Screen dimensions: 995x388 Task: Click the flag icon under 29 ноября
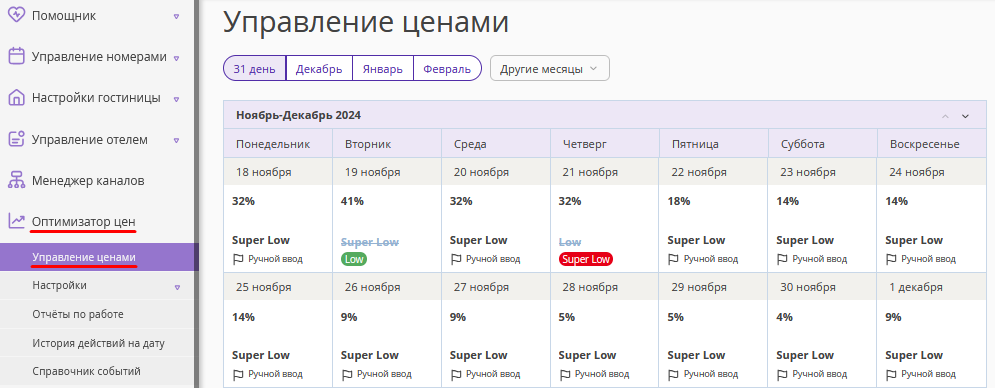point(674,374)
